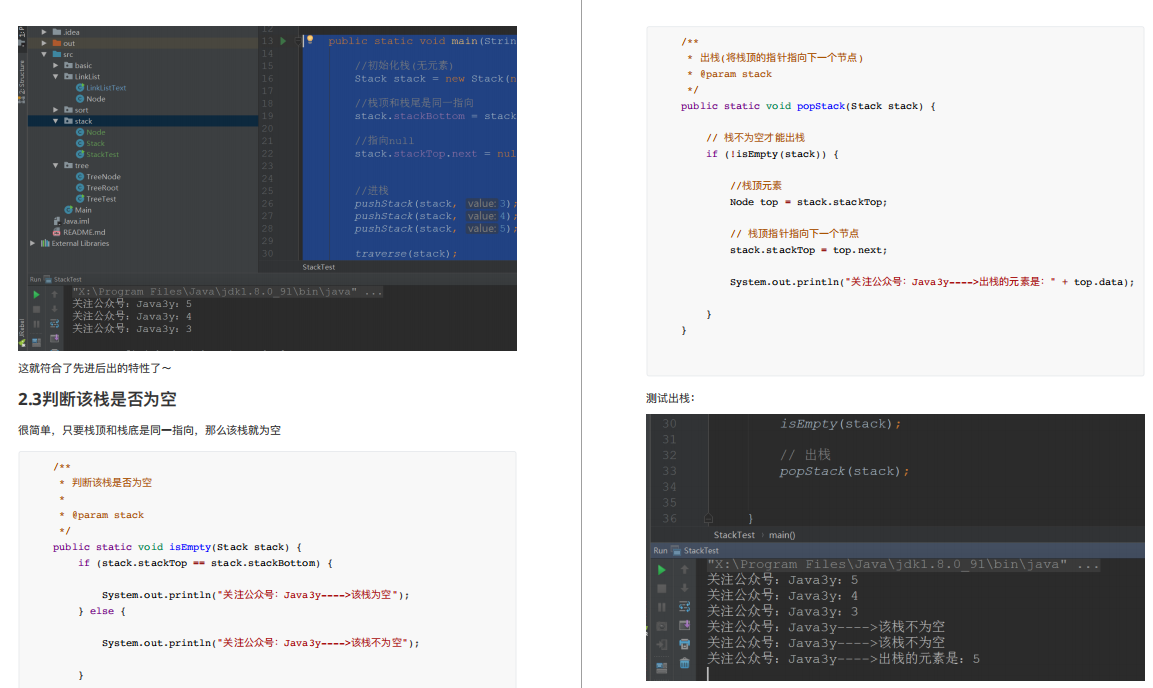This screenshot has width=1153, height=688.
Task: Toggle scroll-to-end in the popStack run console
Action: [684, 626]
